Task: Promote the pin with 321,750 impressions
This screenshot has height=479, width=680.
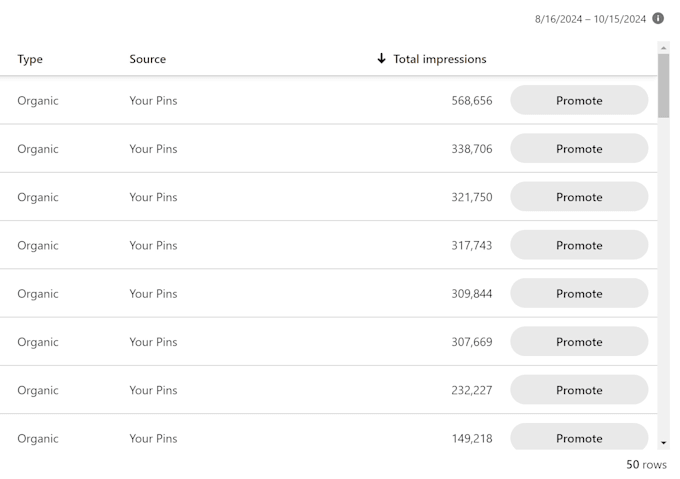Action: click(x=579, y=197)
